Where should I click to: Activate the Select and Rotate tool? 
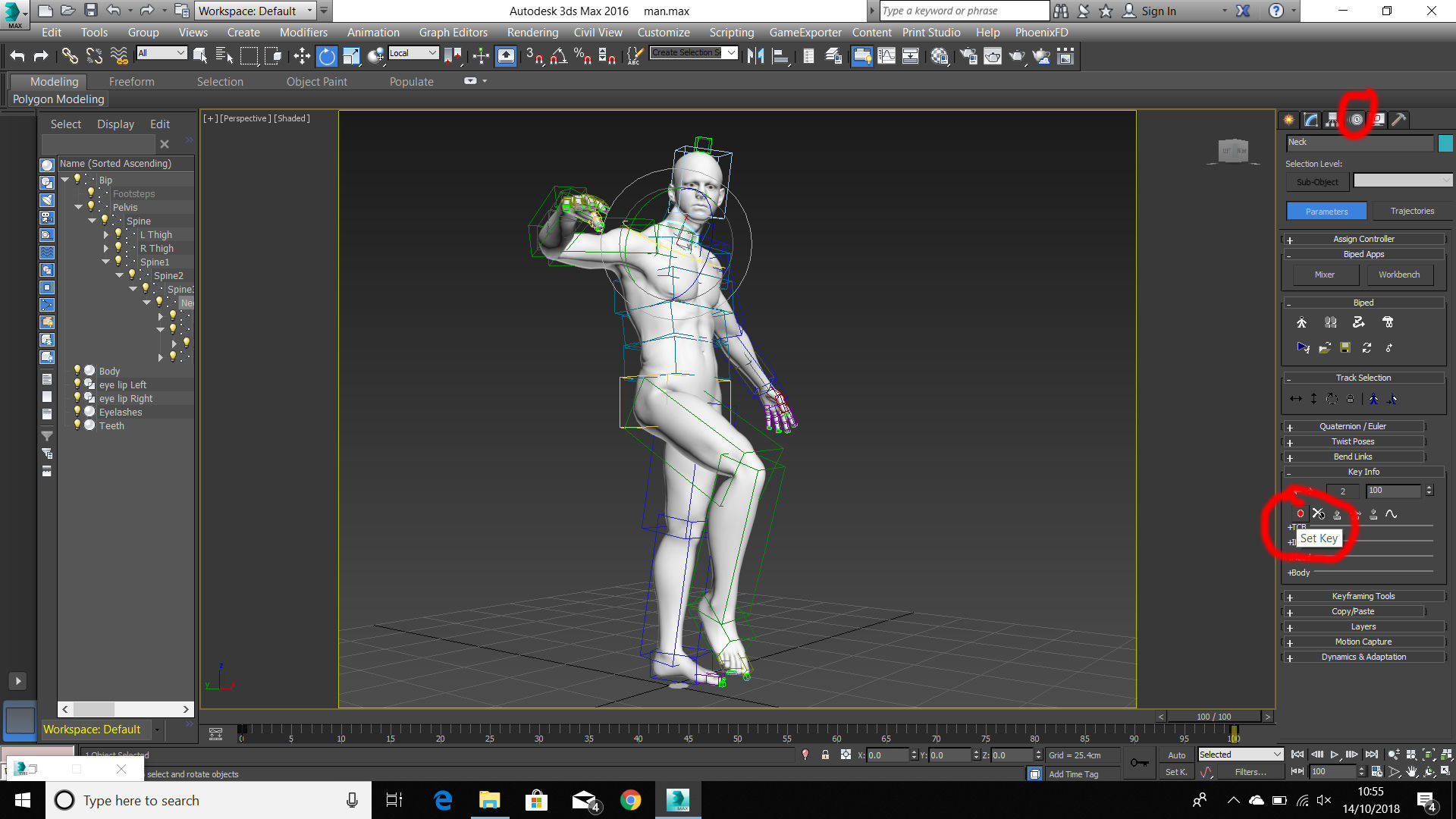[326, 56]
